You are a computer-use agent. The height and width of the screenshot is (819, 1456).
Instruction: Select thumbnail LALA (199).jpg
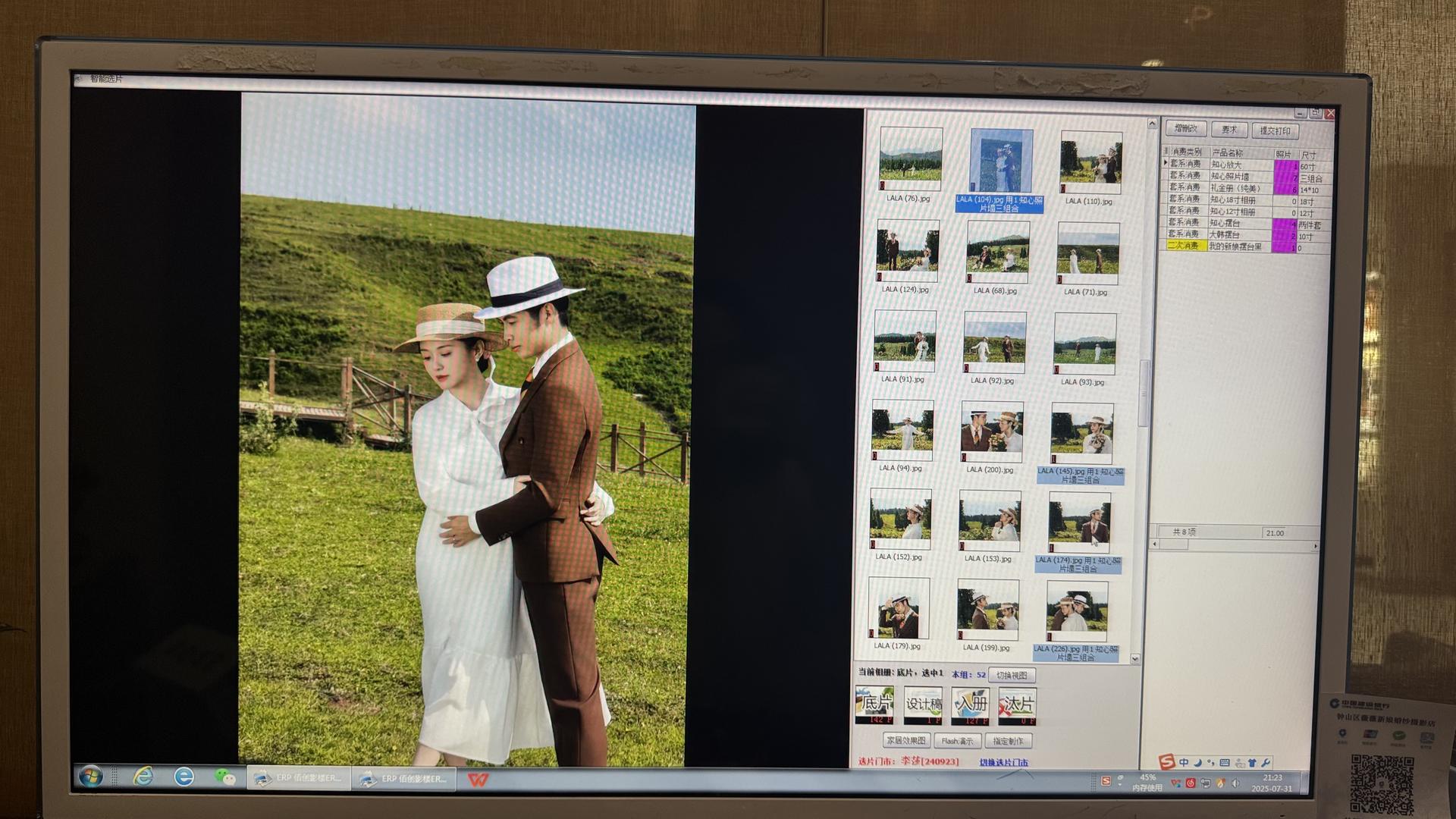tap(988, 610)
